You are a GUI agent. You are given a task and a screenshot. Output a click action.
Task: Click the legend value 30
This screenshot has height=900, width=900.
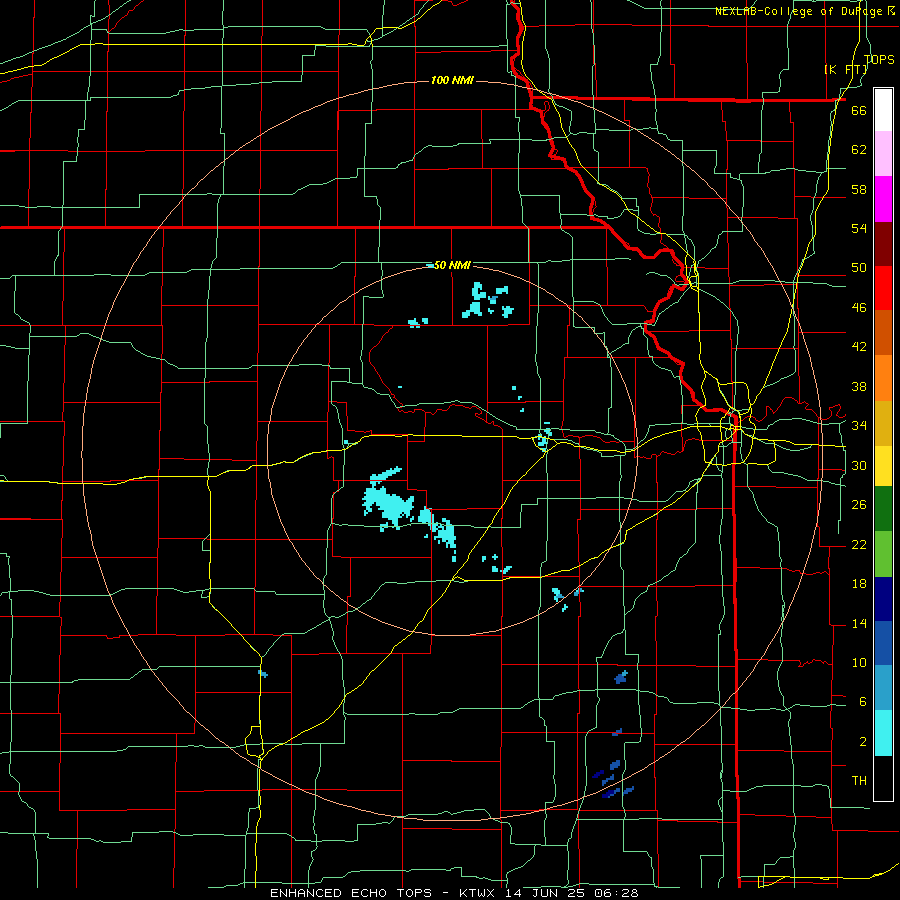859,465
